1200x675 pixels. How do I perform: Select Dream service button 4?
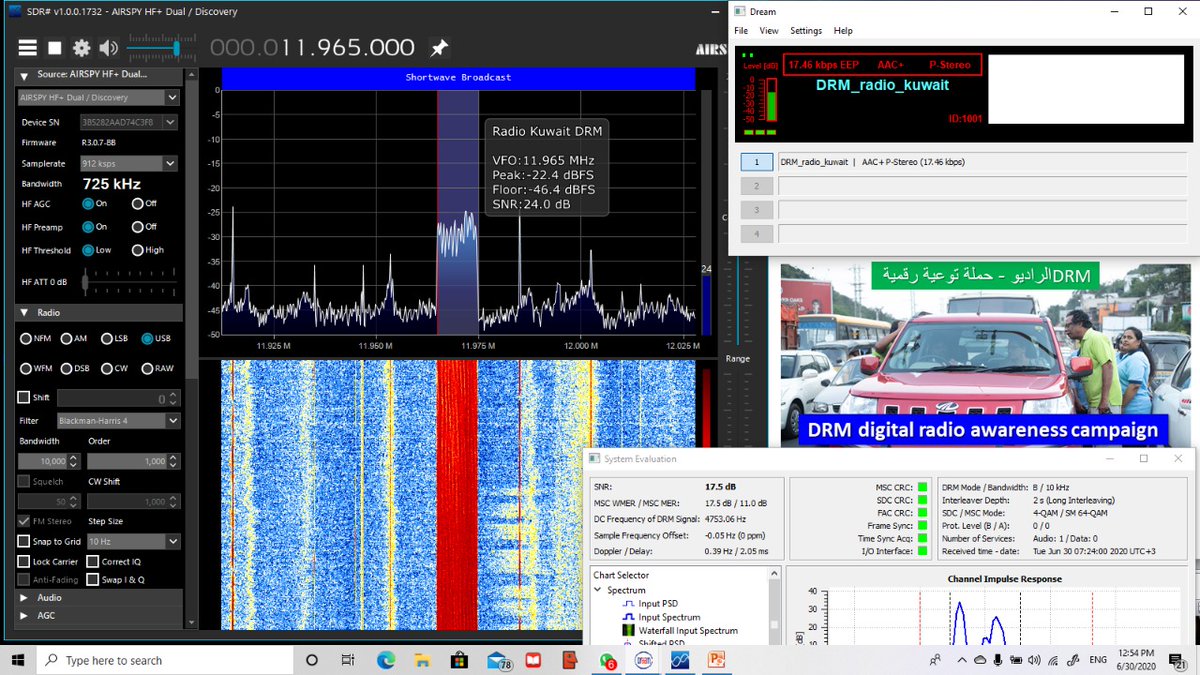coord(757,234)
